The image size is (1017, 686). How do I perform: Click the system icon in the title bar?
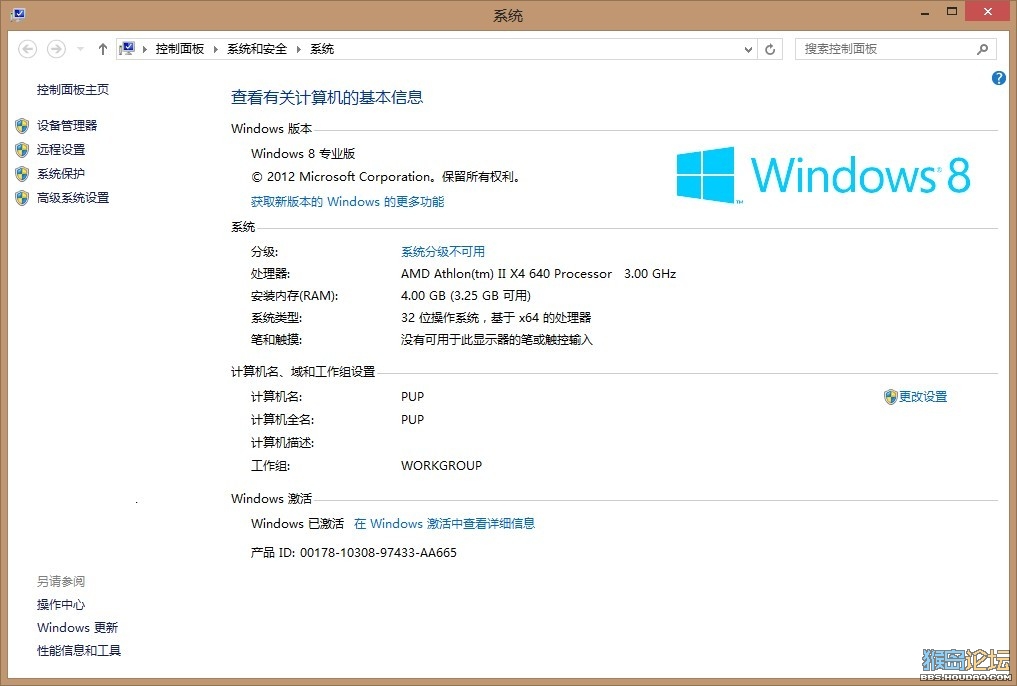(18, 14)
